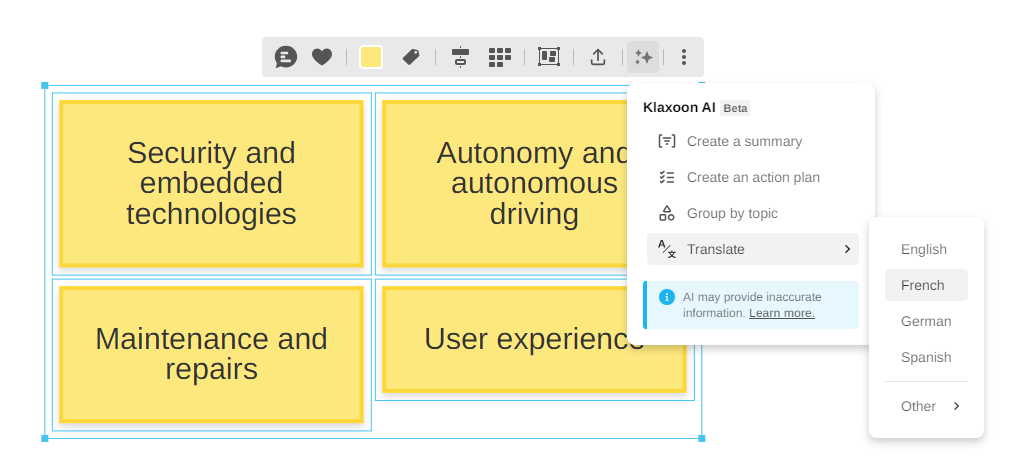The image size is (1016, 474).
Task: Click the heart like icon
Action: [x=321, y=57]
